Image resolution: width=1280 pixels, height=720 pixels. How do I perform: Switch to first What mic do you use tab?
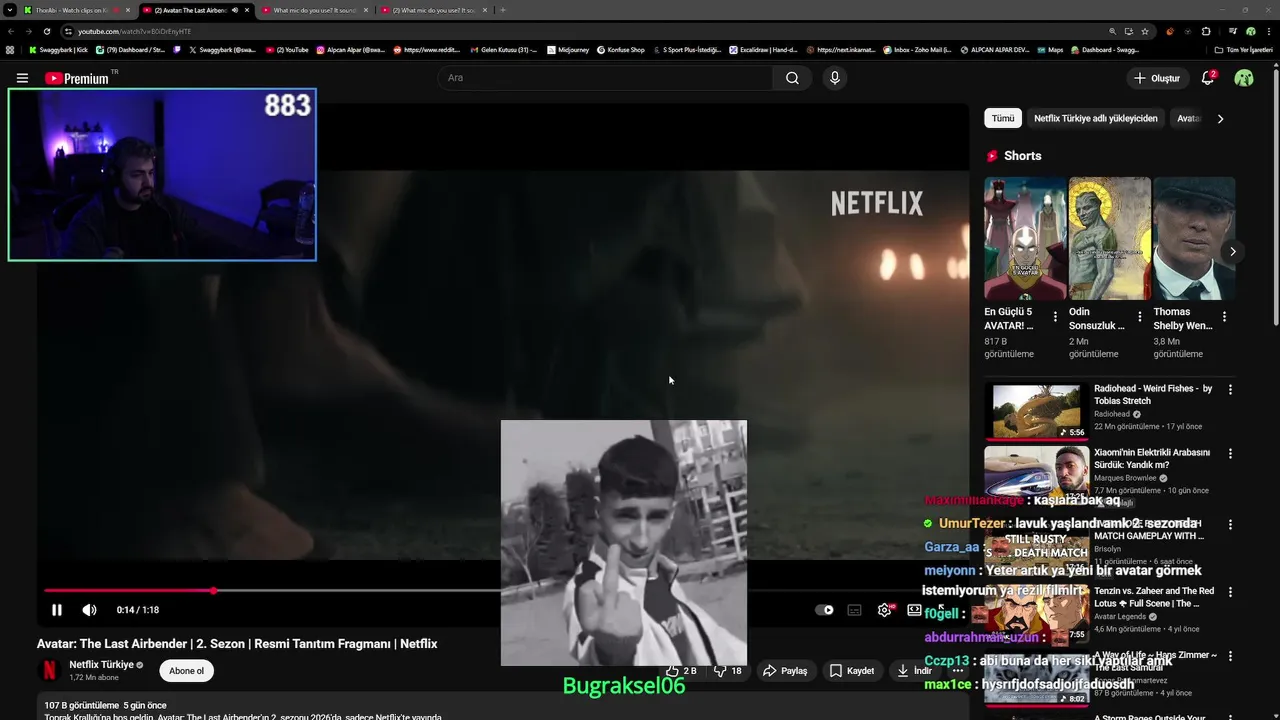point(315,10)
